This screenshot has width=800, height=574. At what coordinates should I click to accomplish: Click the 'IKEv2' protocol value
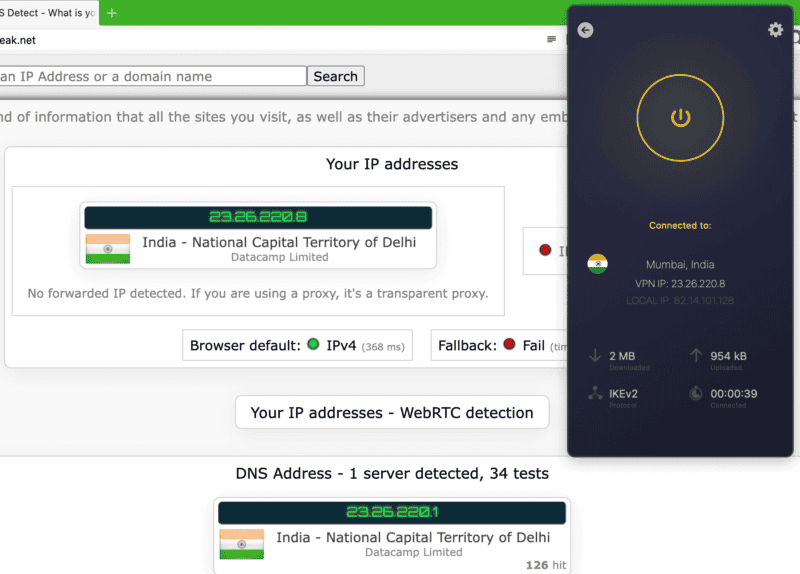click(623, 394)
